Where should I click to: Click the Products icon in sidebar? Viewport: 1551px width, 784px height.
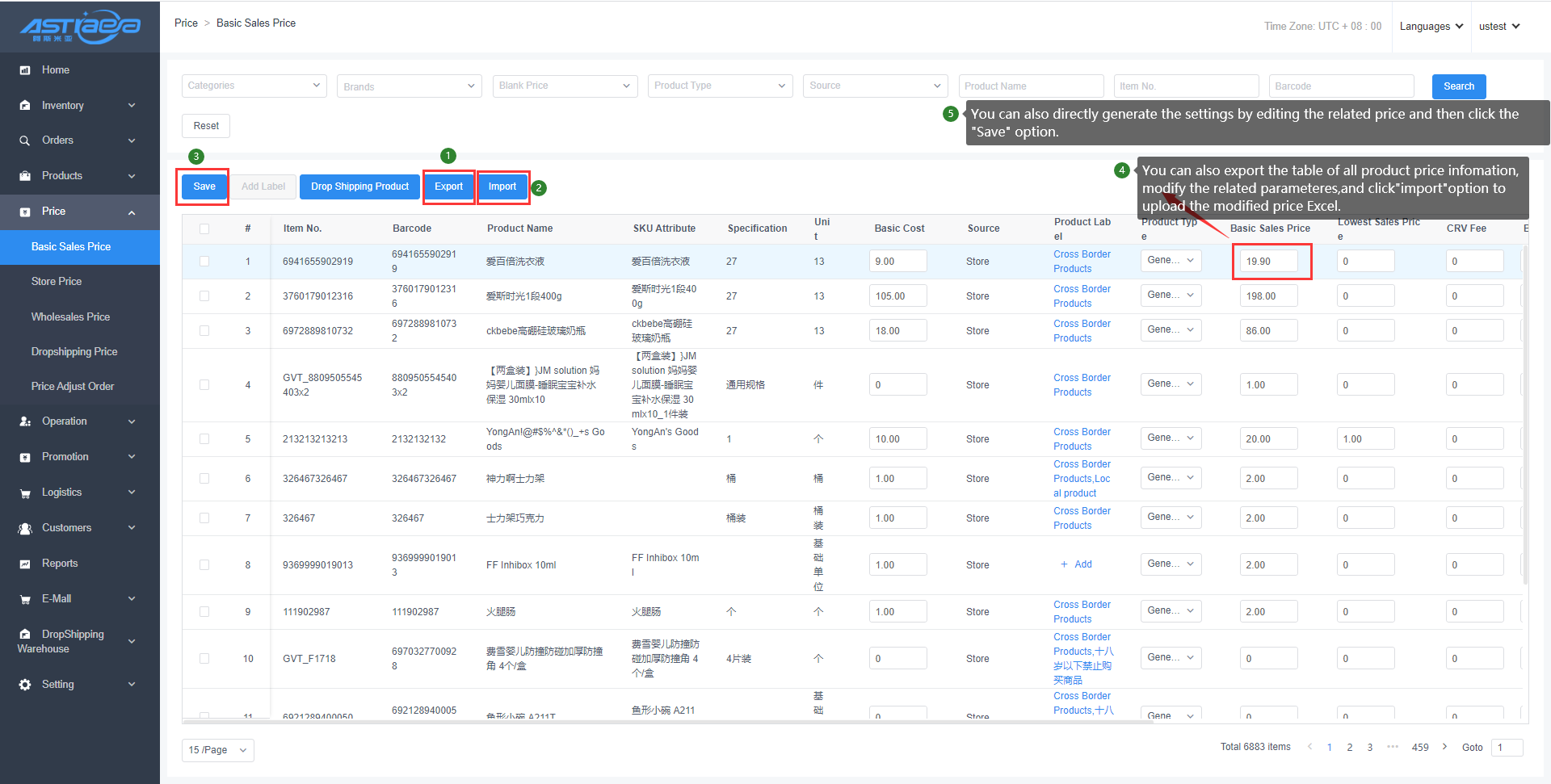(25, 176)
